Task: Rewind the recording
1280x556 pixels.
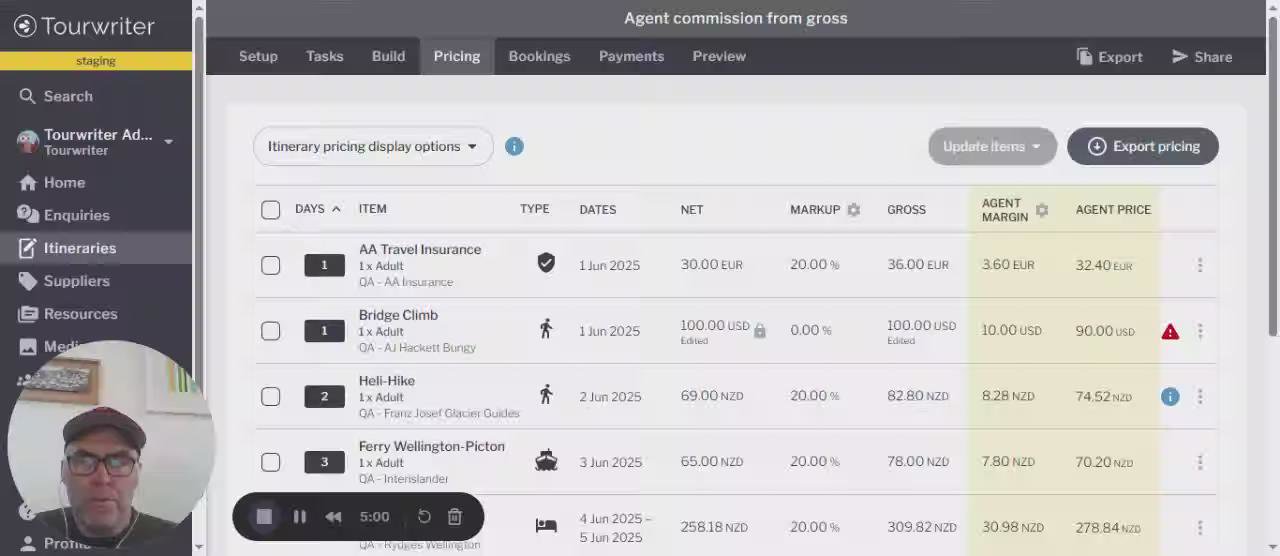Action: coord(333,517)
